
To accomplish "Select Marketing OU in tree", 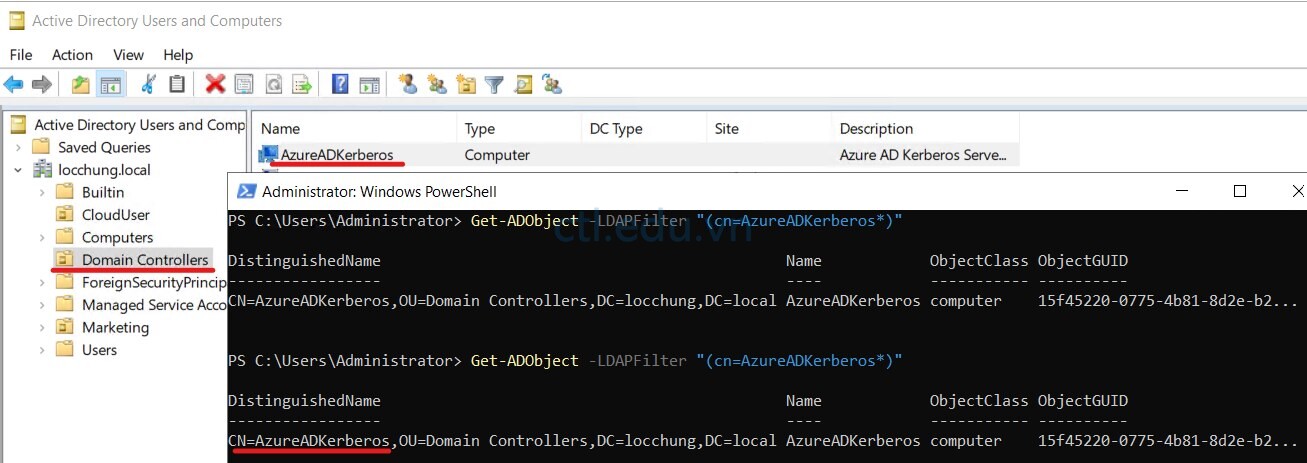I will [115, 327].
